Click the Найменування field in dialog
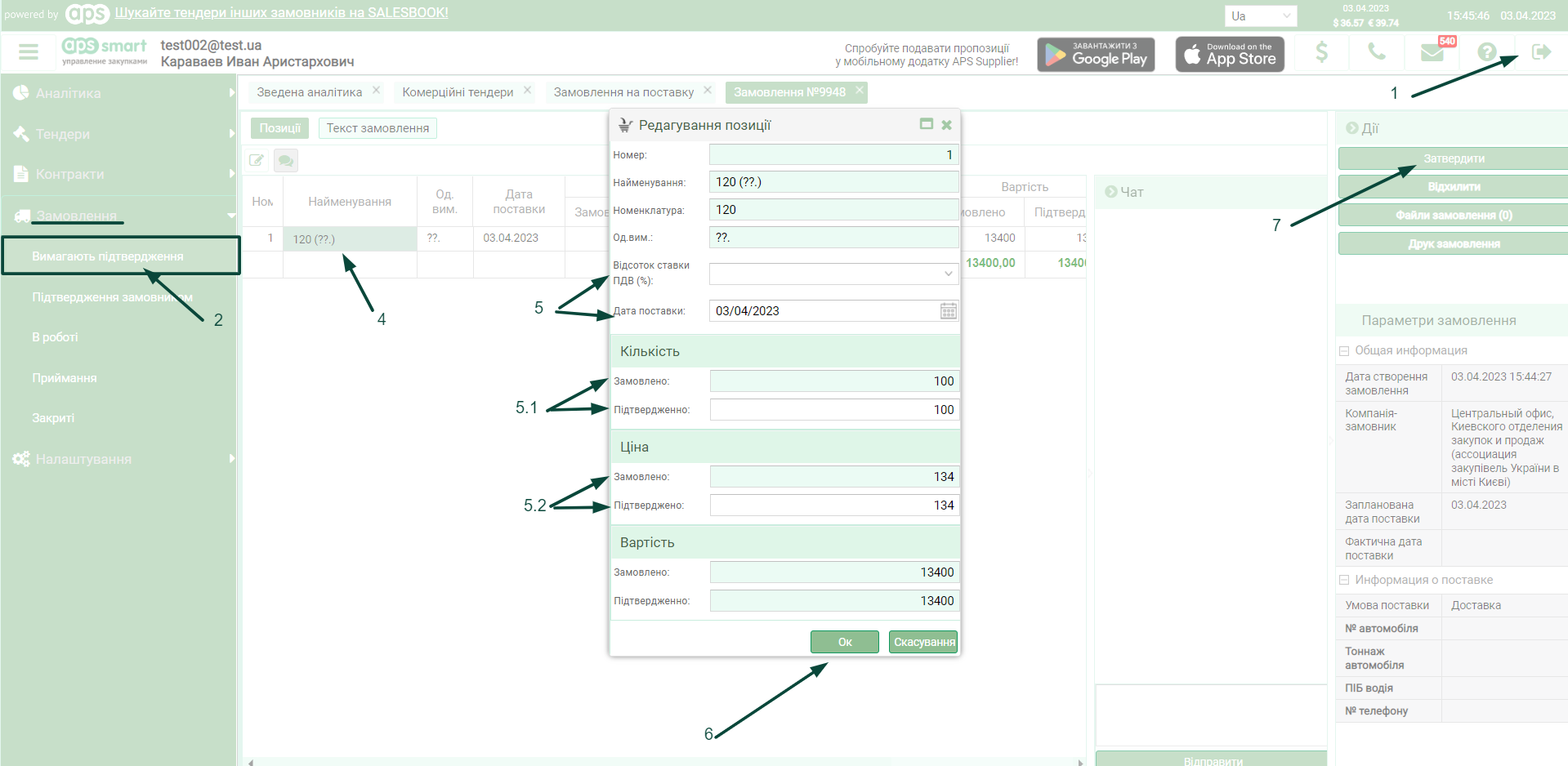Image resolution: width=1568 pixels, height=766 pixels. point(833,182)
